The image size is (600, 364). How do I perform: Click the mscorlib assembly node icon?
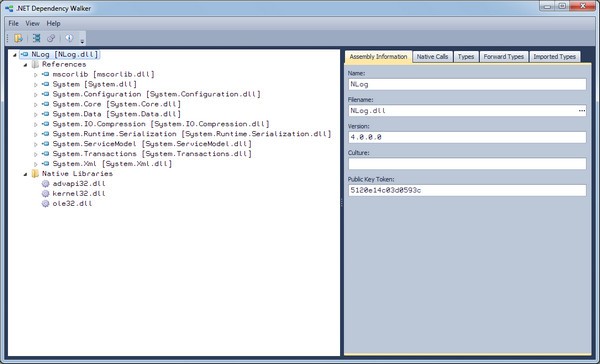click(x=46, y=74)
